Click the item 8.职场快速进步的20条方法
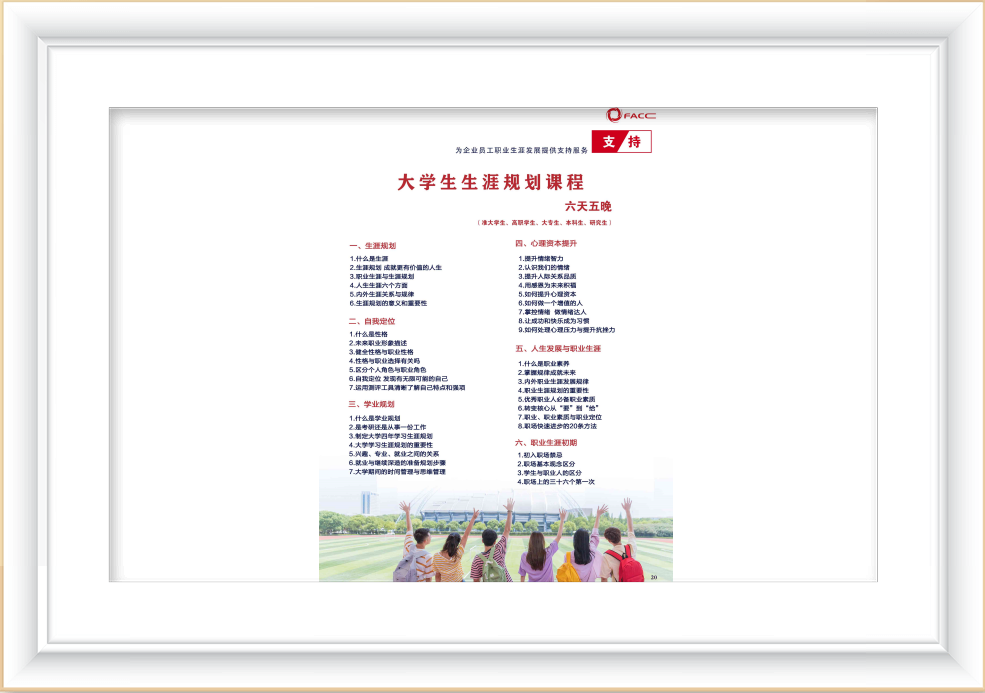The image size is (985, 693). (x=557, y=426)
